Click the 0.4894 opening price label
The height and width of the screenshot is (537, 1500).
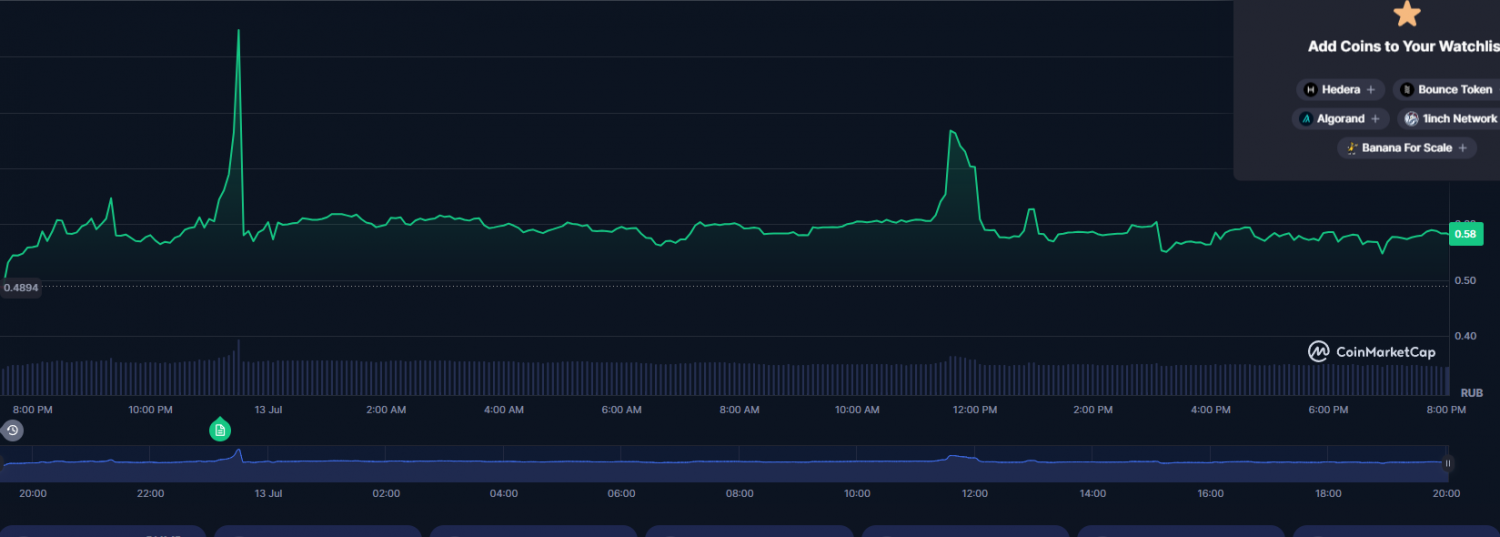click(x=21, y=287)
